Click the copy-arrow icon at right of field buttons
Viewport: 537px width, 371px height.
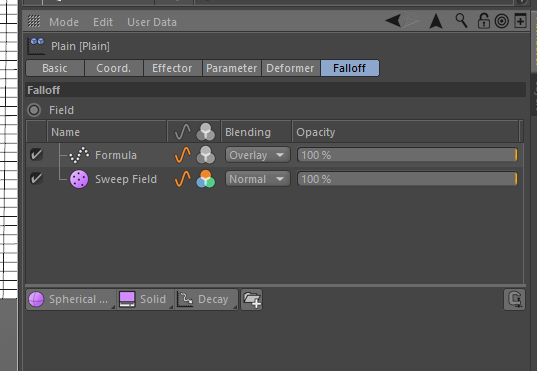(514, 299)
